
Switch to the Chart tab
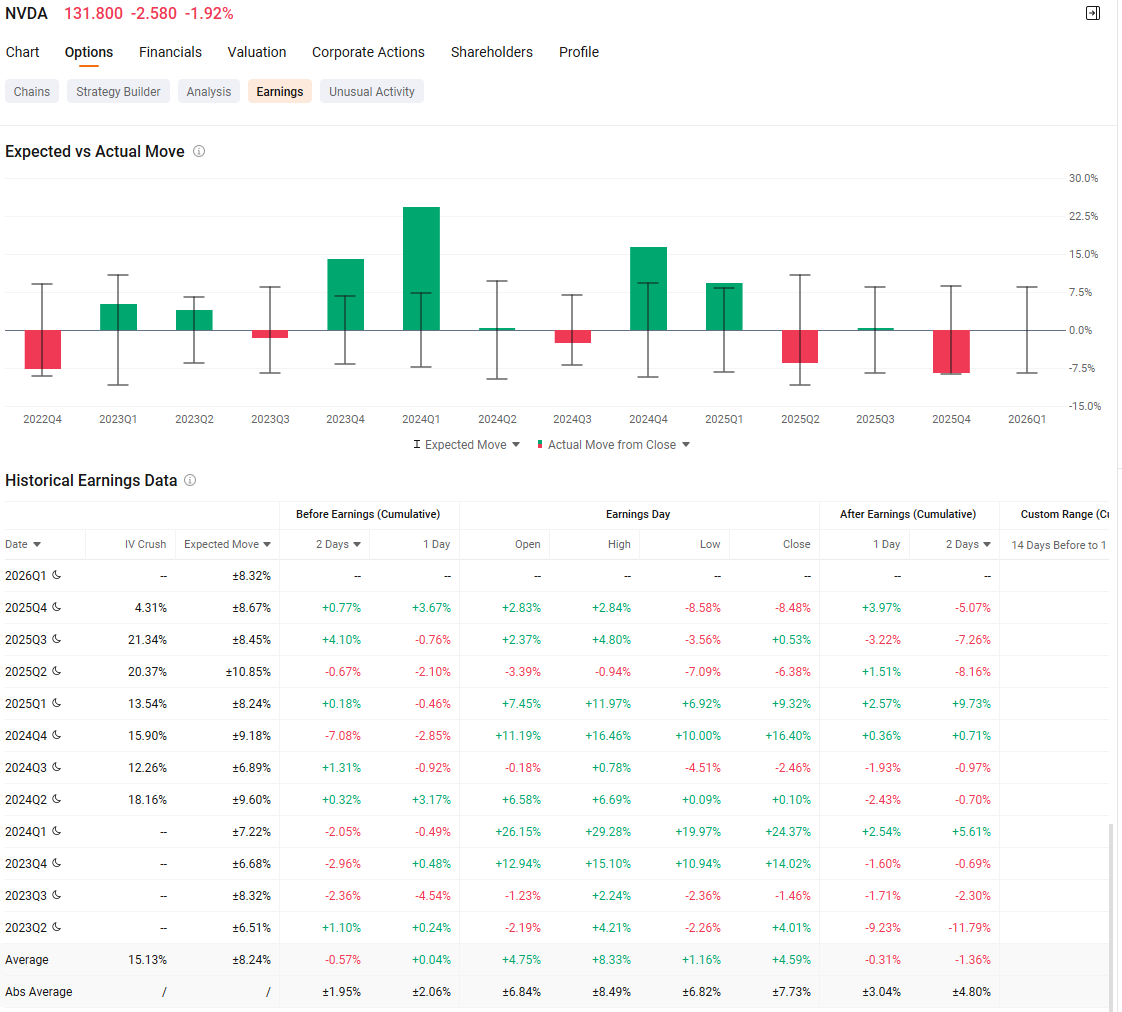tap(22, 52)
